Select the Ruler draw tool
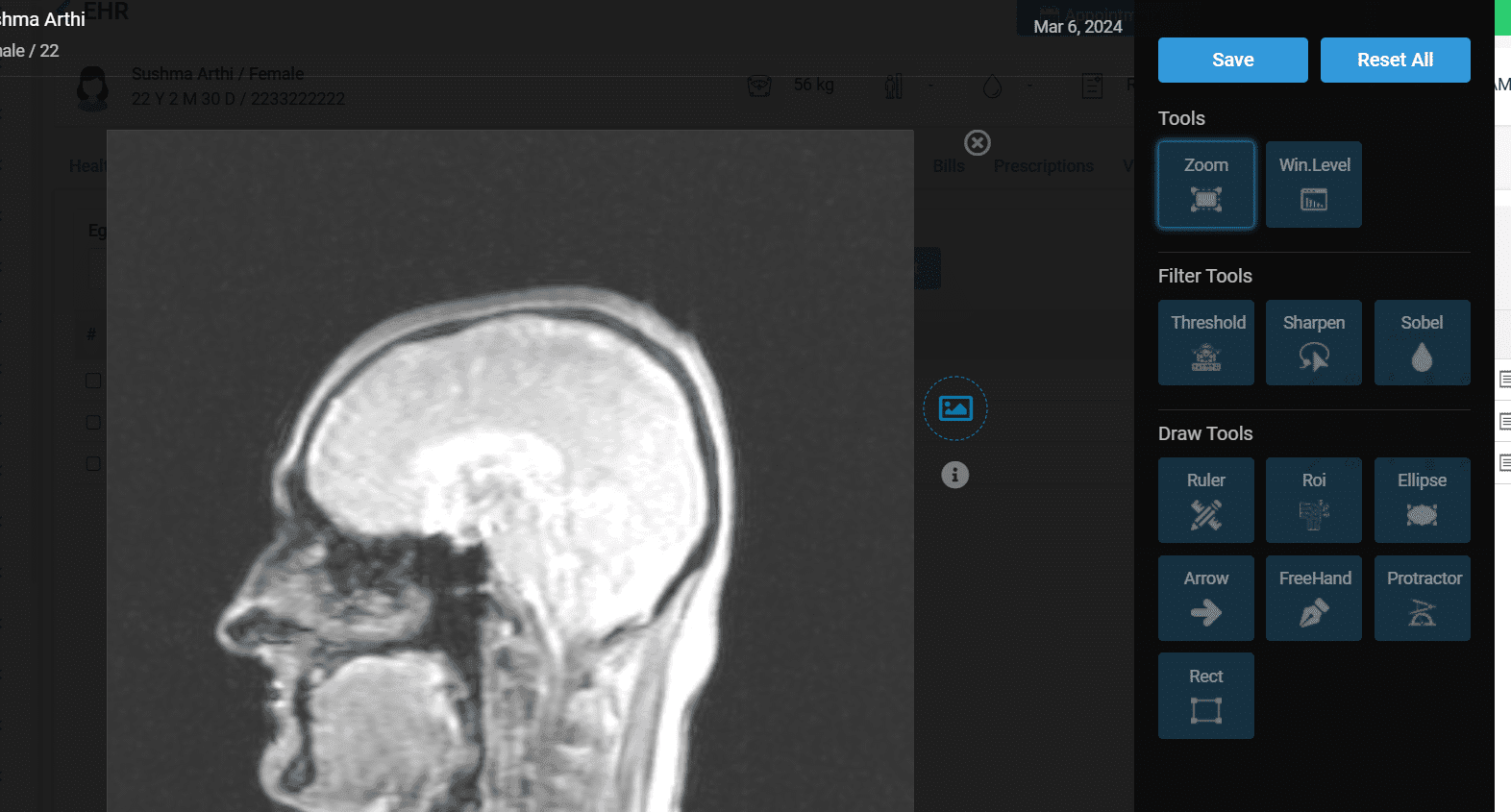1511x812 pixels. tap(1205, 500)
